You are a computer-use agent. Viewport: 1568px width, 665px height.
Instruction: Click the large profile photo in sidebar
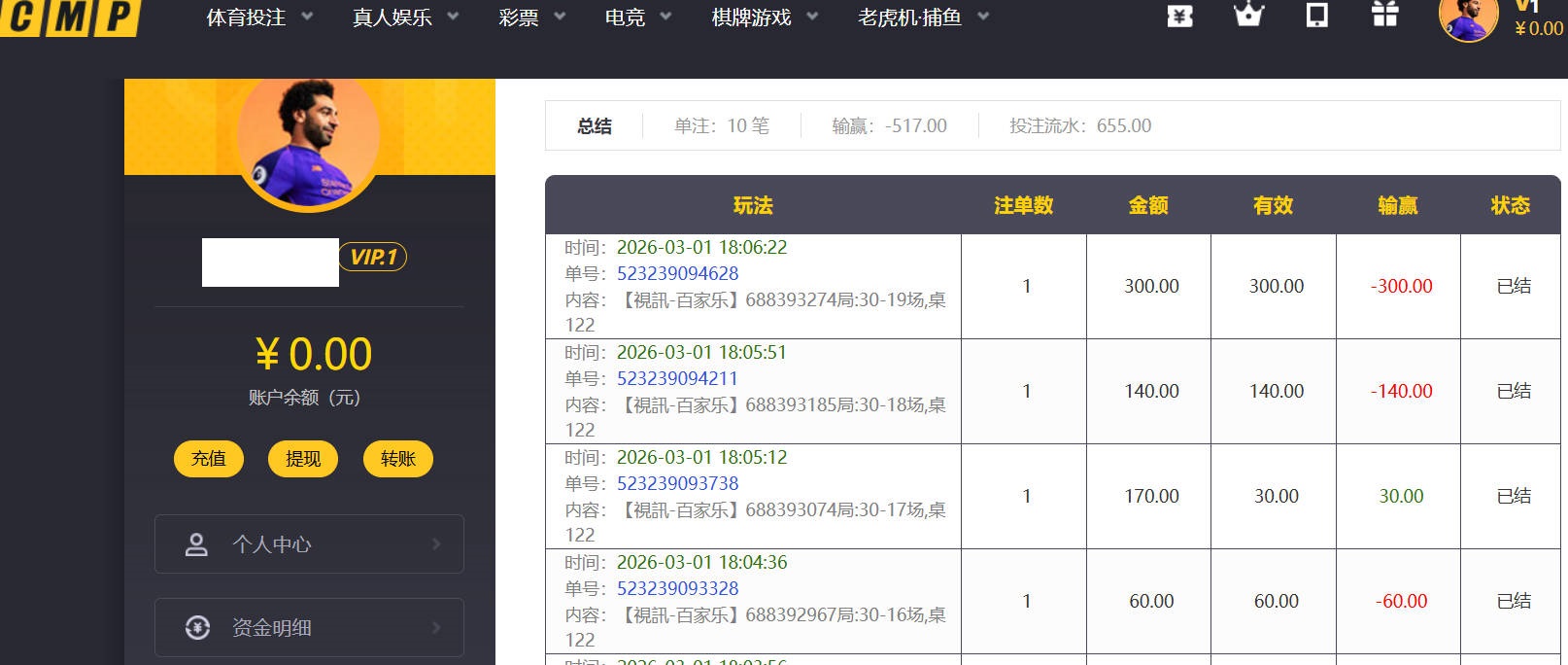click(x=309, y=141)
